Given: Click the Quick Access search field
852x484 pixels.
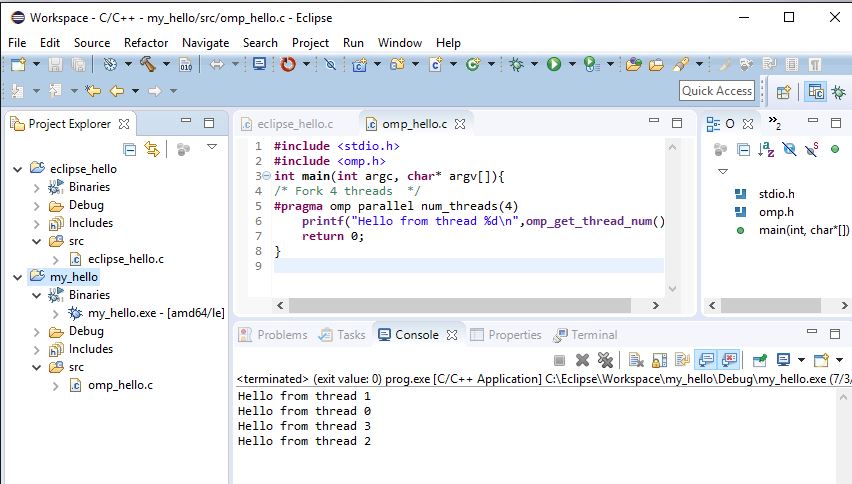Looking at the screenshot, I should point(717,91).
